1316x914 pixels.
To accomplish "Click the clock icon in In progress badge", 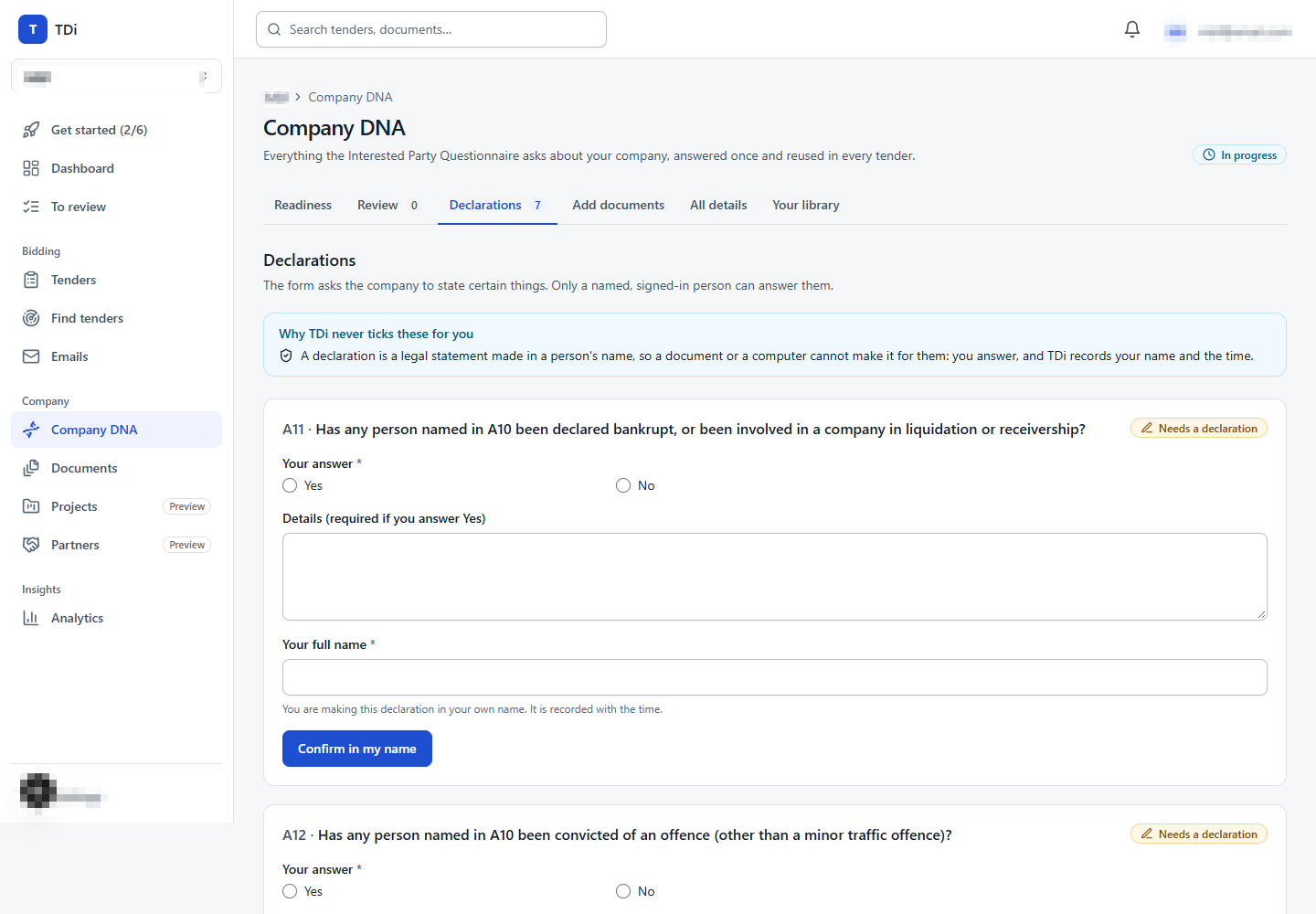I will pos(1209,154).
